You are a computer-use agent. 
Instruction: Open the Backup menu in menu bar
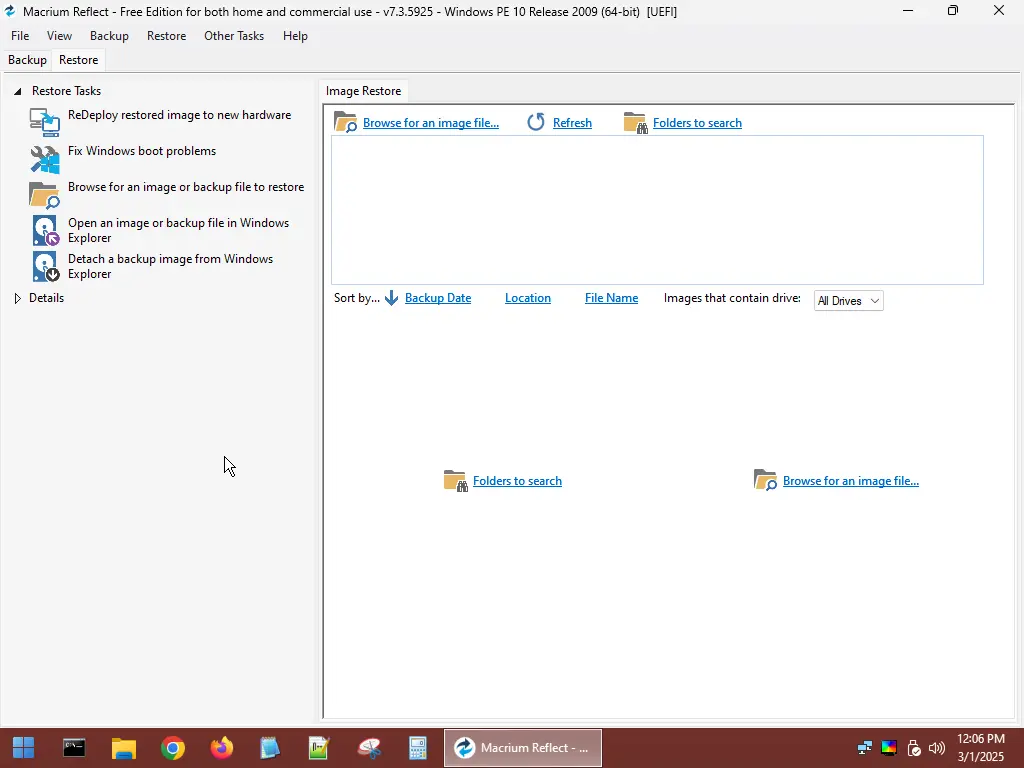[109, 36]
